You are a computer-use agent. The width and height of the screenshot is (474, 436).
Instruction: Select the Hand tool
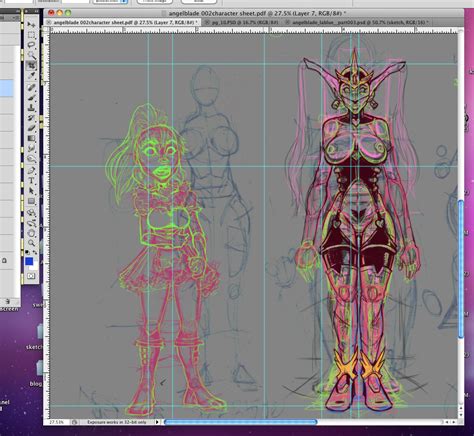(31, 233)
